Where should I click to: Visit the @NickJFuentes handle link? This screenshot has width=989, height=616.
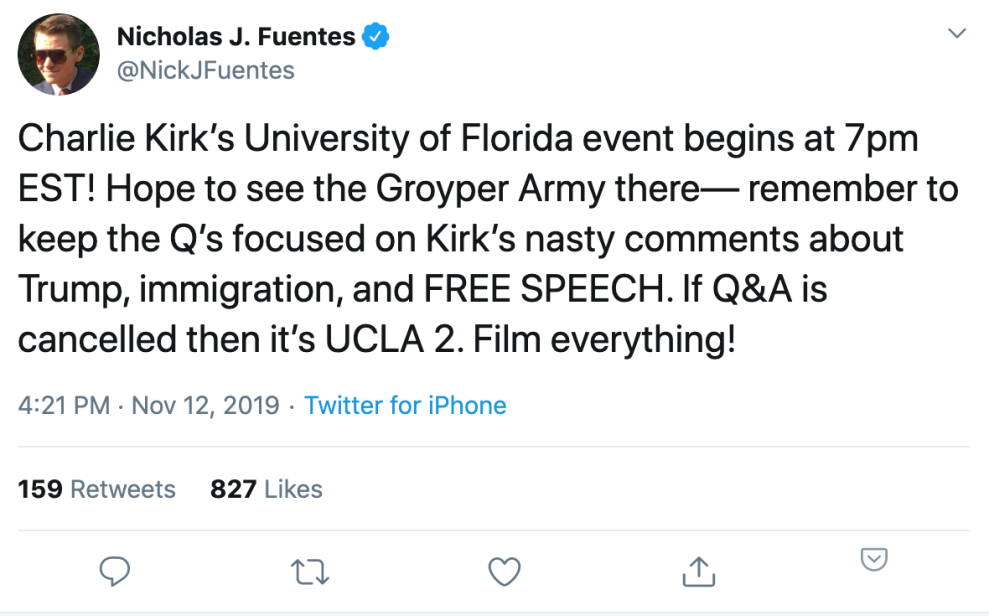(206, 70)
